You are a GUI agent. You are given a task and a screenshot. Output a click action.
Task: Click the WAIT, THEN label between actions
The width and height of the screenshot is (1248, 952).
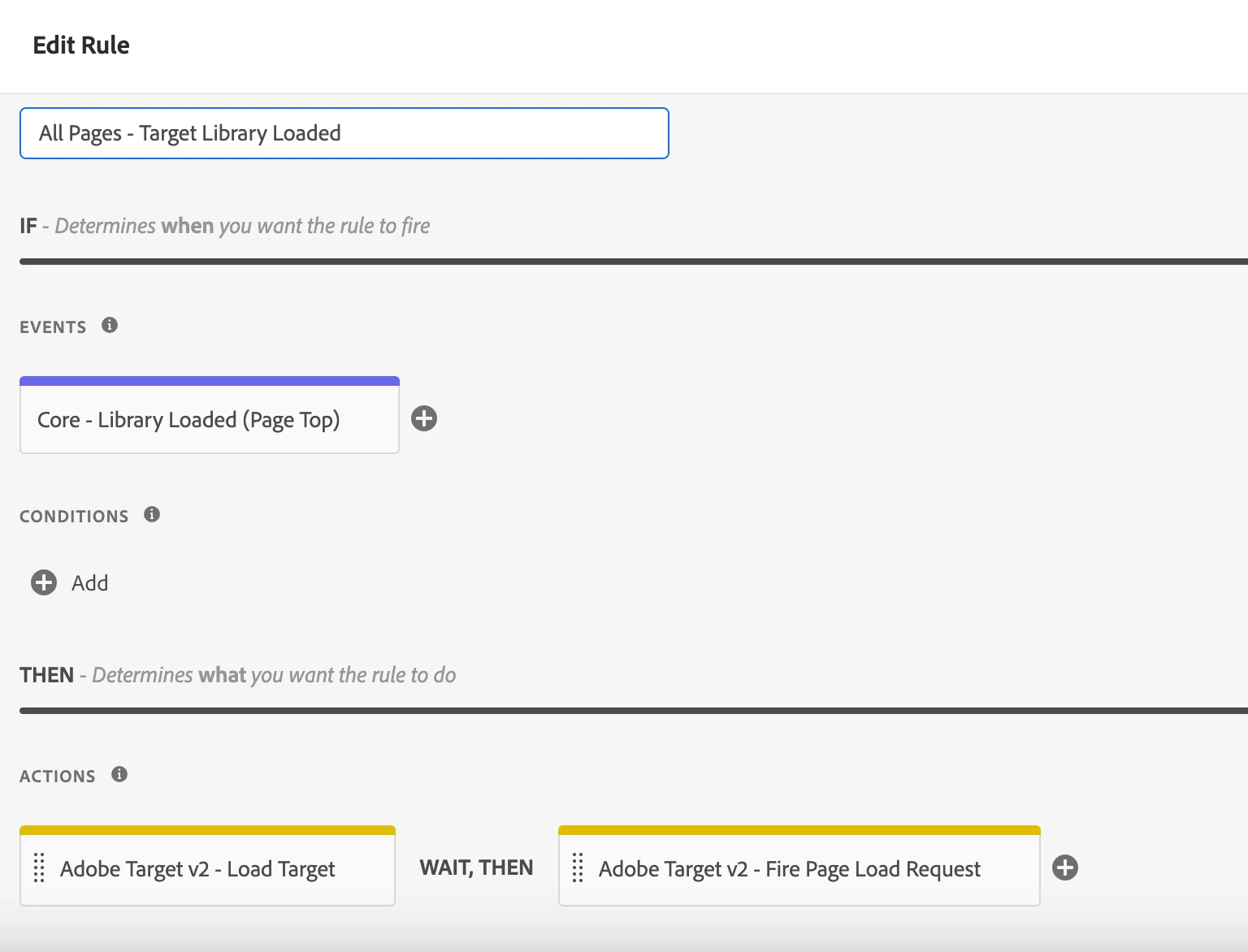[x=476, y=868]
